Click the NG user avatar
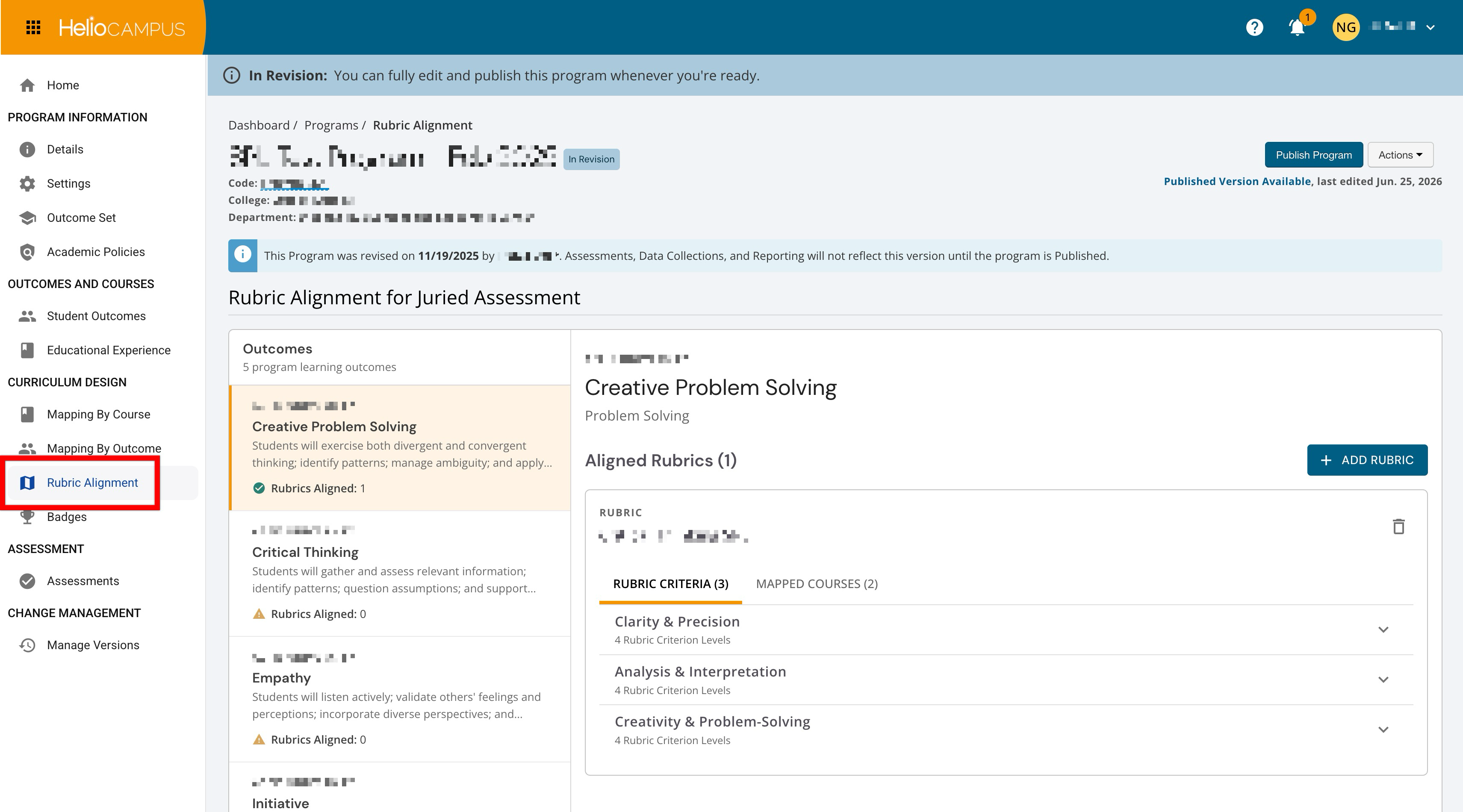The width and height of the screenshot is (1463, 812). tap(1345, 27)
